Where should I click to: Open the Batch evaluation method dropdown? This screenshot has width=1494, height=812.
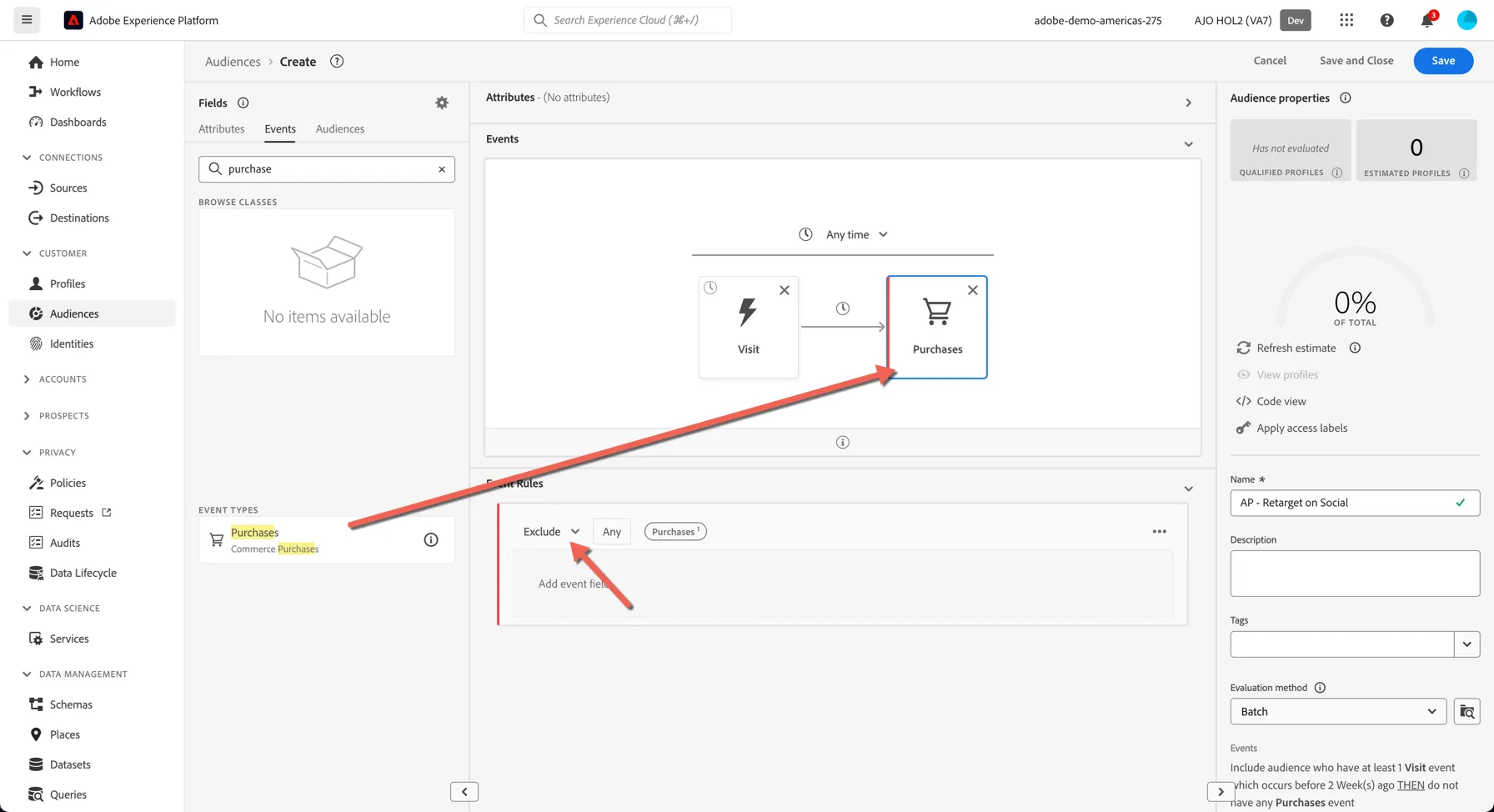[1338, 711]
